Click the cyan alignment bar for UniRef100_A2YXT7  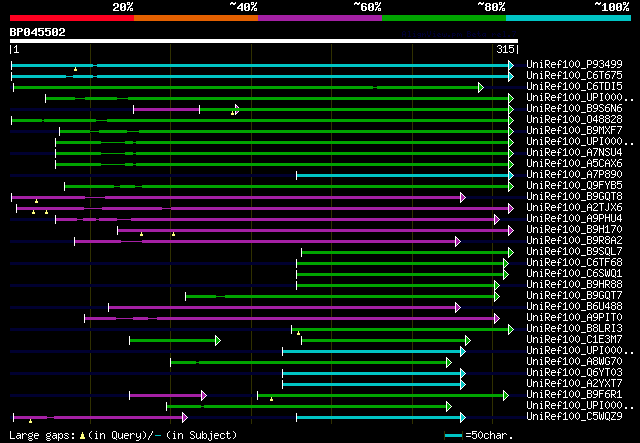[x=372, y=385]
